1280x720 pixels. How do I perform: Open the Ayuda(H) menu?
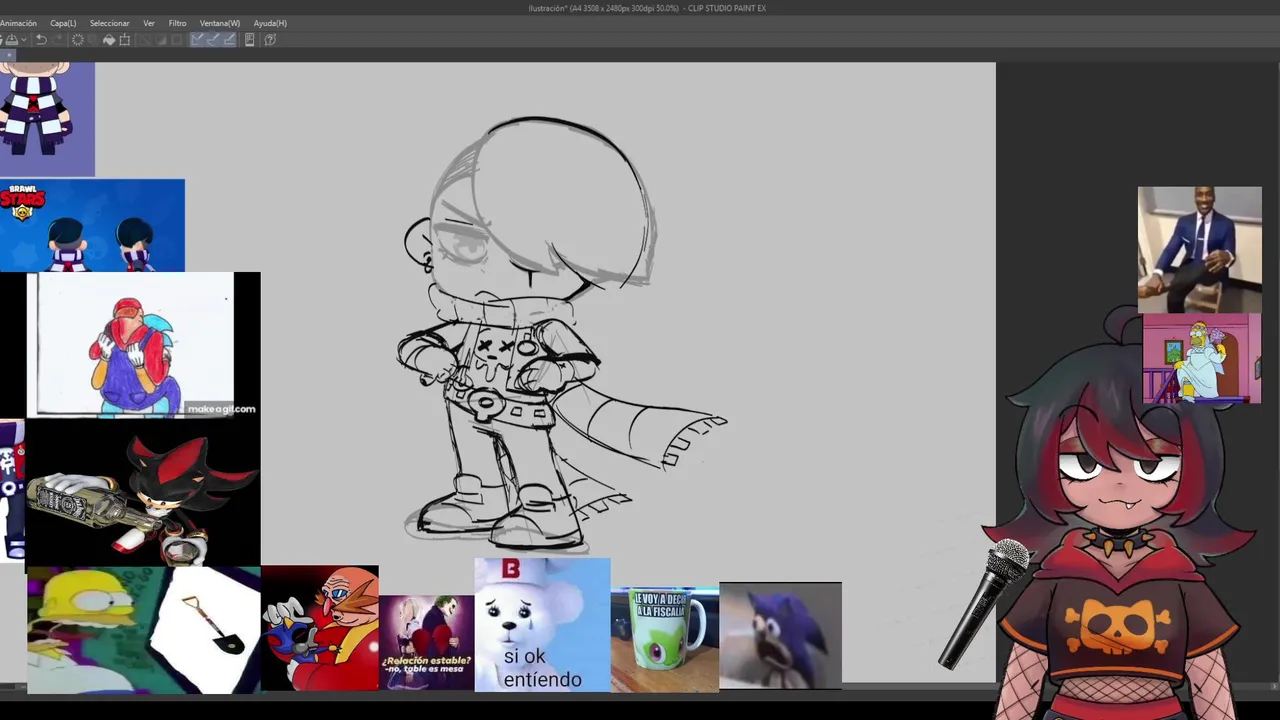[x=270, y=23]
